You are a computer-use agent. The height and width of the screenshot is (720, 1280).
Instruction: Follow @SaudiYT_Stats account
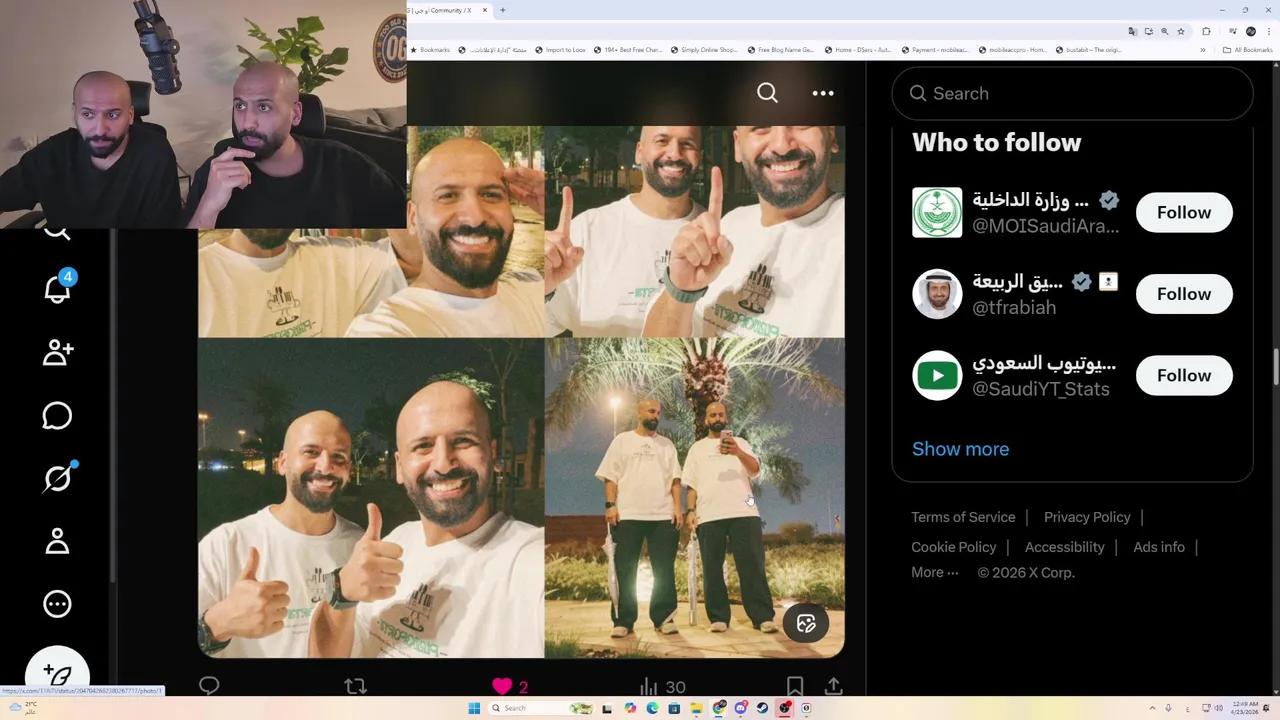pos(1184,375)
